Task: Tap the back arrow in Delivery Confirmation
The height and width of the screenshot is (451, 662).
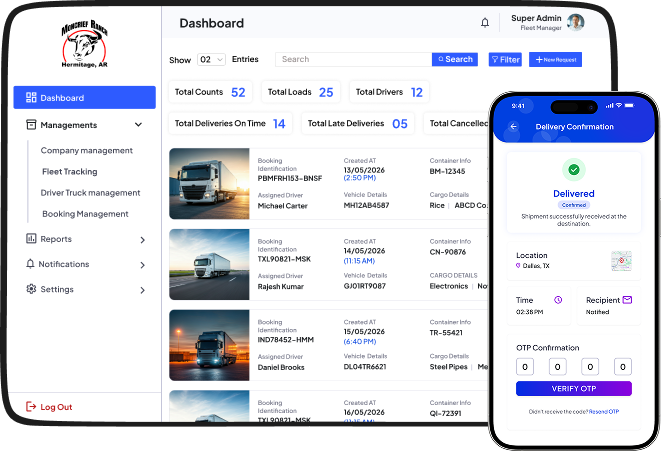Action: pyautogui.click(x=513, y=126)
